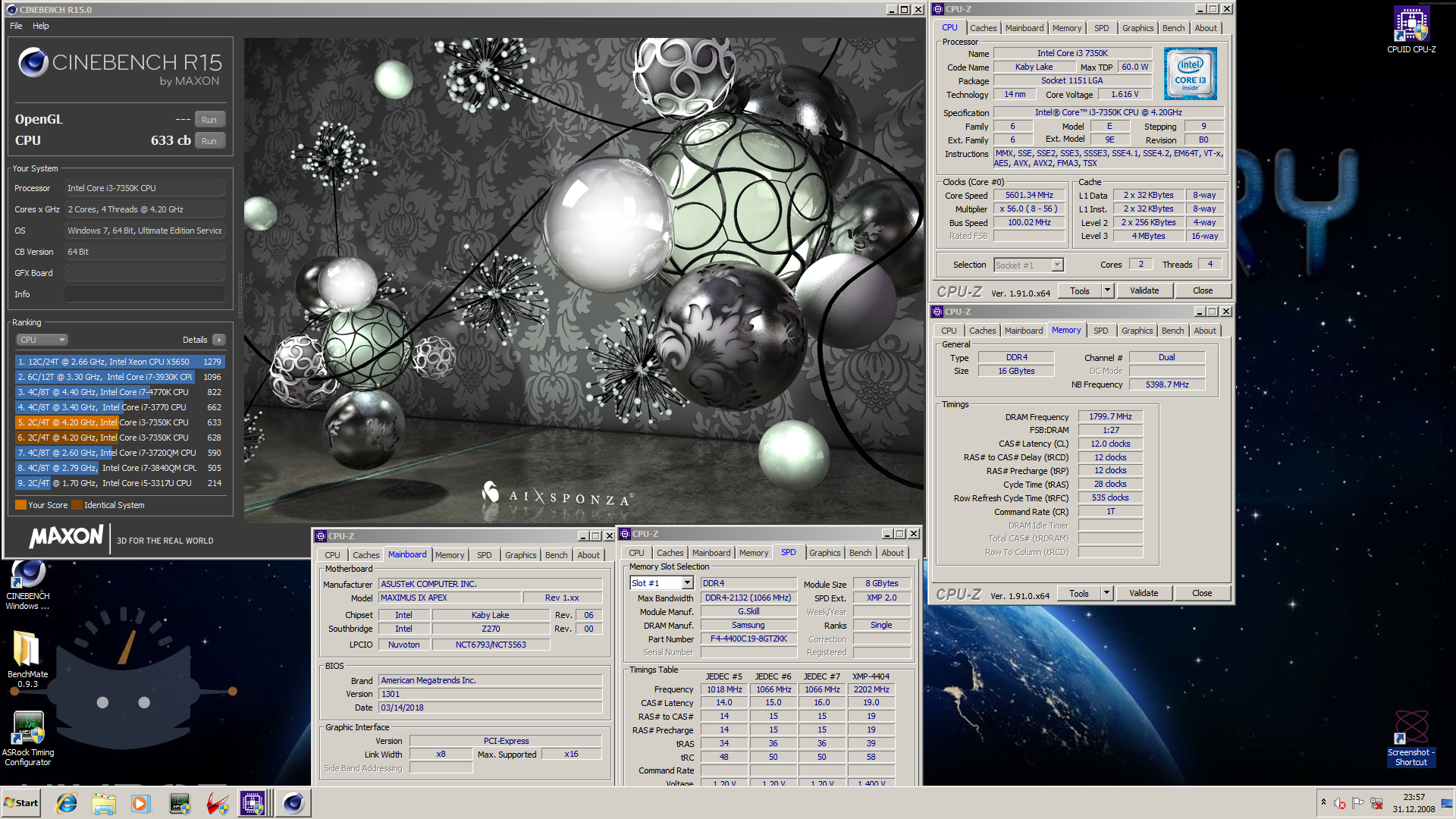Open the Action Center flag tray icon
The height and width of the screenshot is (819, 1456).
(x=1358, y=803)
